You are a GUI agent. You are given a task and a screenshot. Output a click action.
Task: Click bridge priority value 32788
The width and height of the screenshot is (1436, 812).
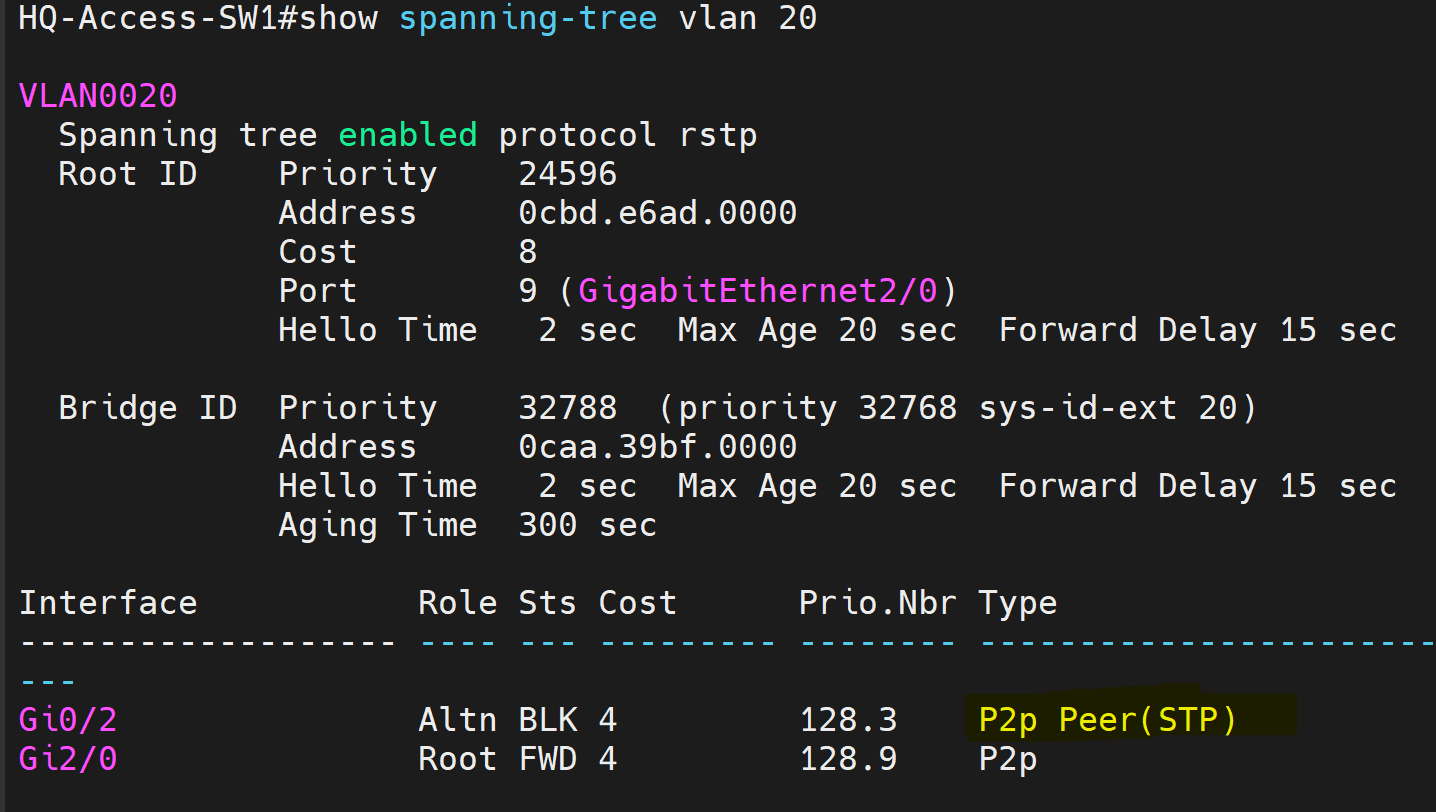point(567,408)
